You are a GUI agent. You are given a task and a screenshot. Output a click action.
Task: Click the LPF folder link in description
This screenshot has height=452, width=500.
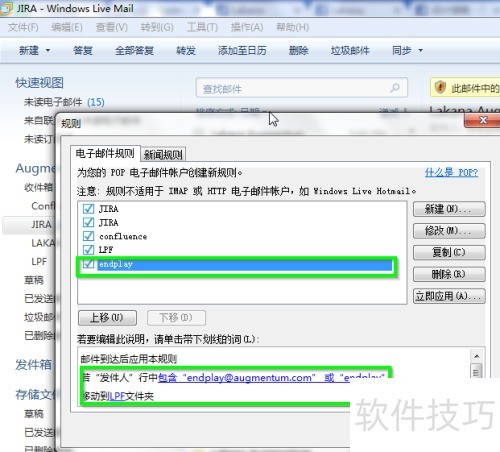pyautogui.click(x=117, y=396)
